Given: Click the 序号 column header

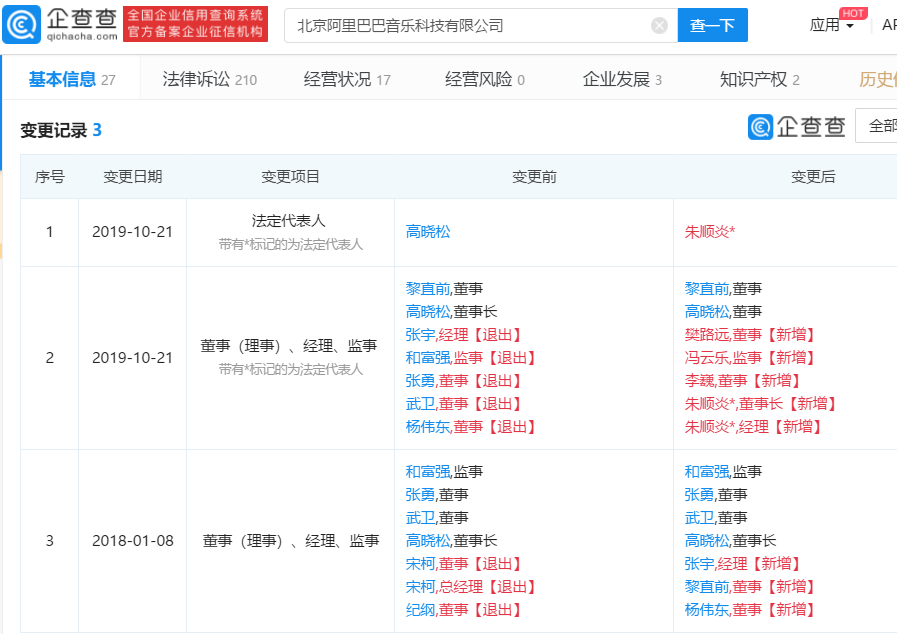Looking at the screenshot, I should coord(50,177).
